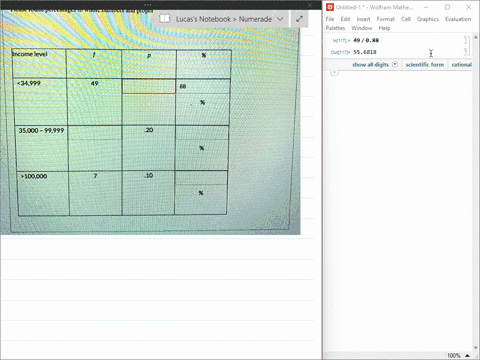Click the 88 value in the percent column
The image size is (480, 360).
tap(183, 86)
